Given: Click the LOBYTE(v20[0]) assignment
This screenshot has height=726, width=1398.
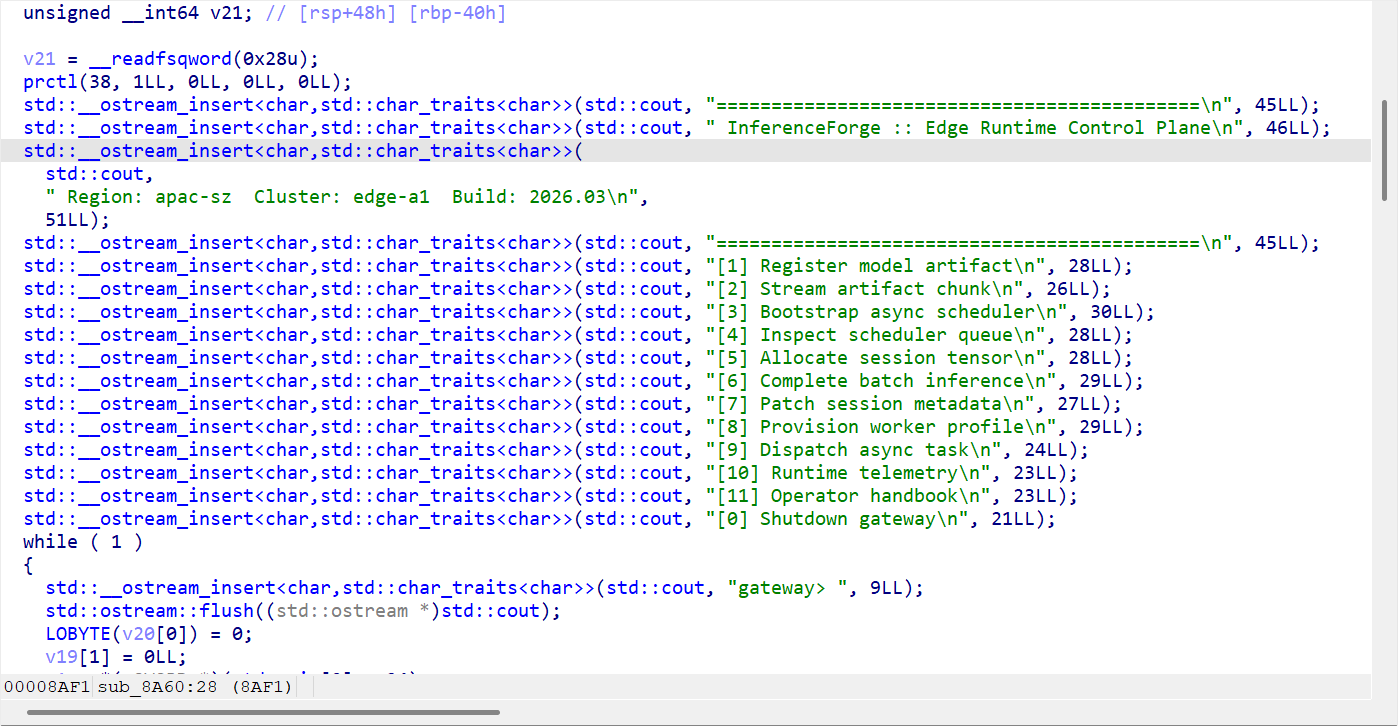Looking at the screenshot, I should point(150,634).
